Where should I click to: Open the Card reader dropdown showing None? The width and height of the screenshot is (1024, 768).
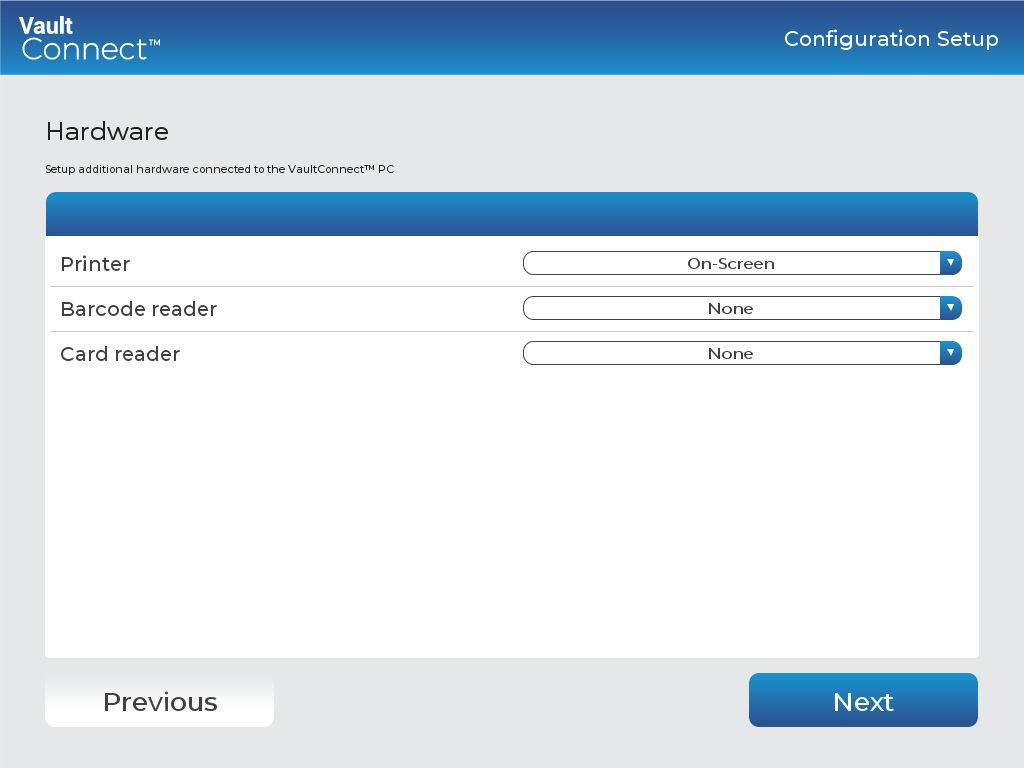[740, 353]
